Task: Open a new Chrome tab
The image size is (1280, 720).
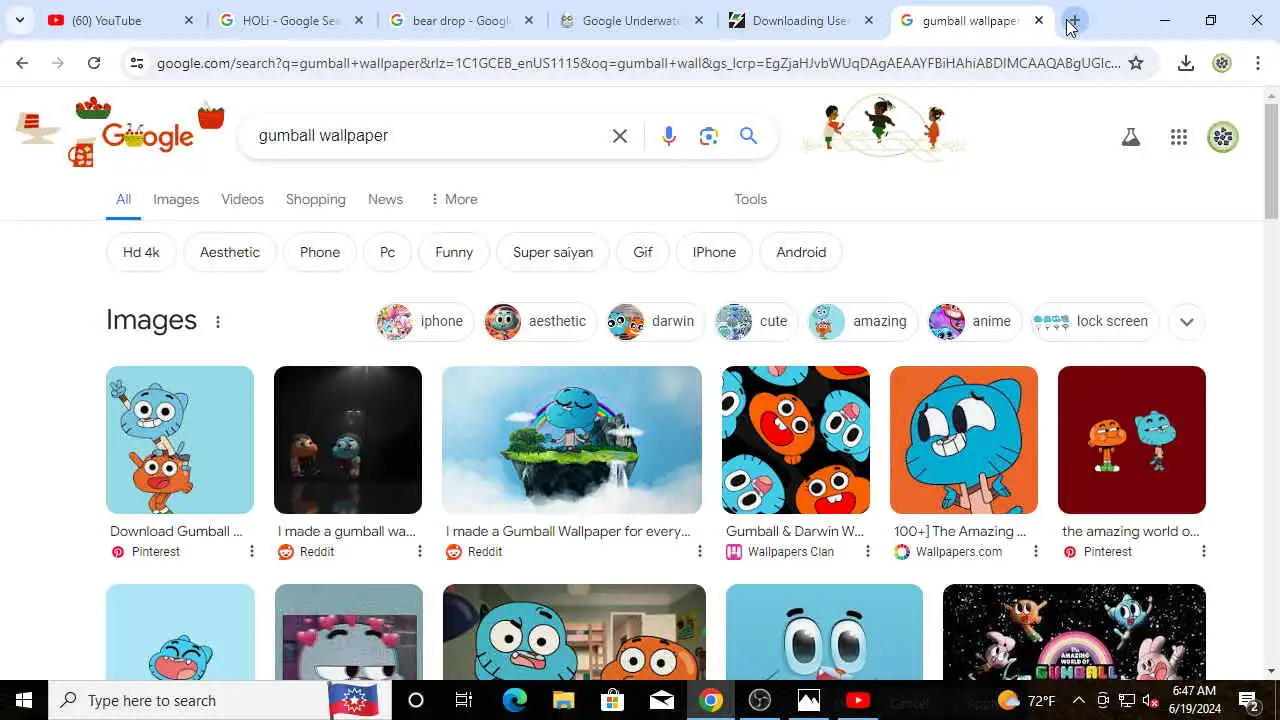Action: pos(1073,20)
